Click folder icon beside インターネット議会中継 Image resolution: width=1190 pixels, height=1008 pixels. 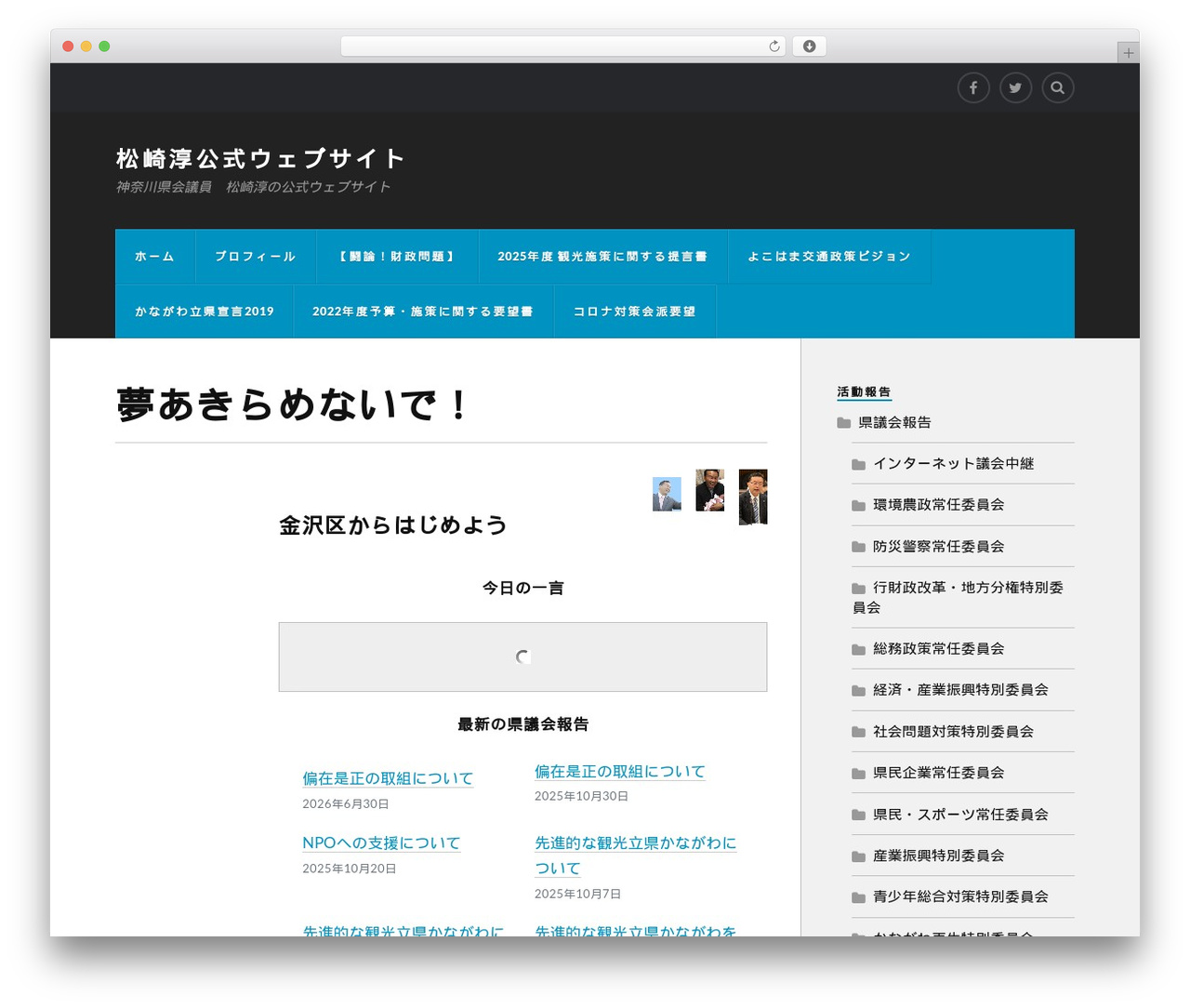859,464
